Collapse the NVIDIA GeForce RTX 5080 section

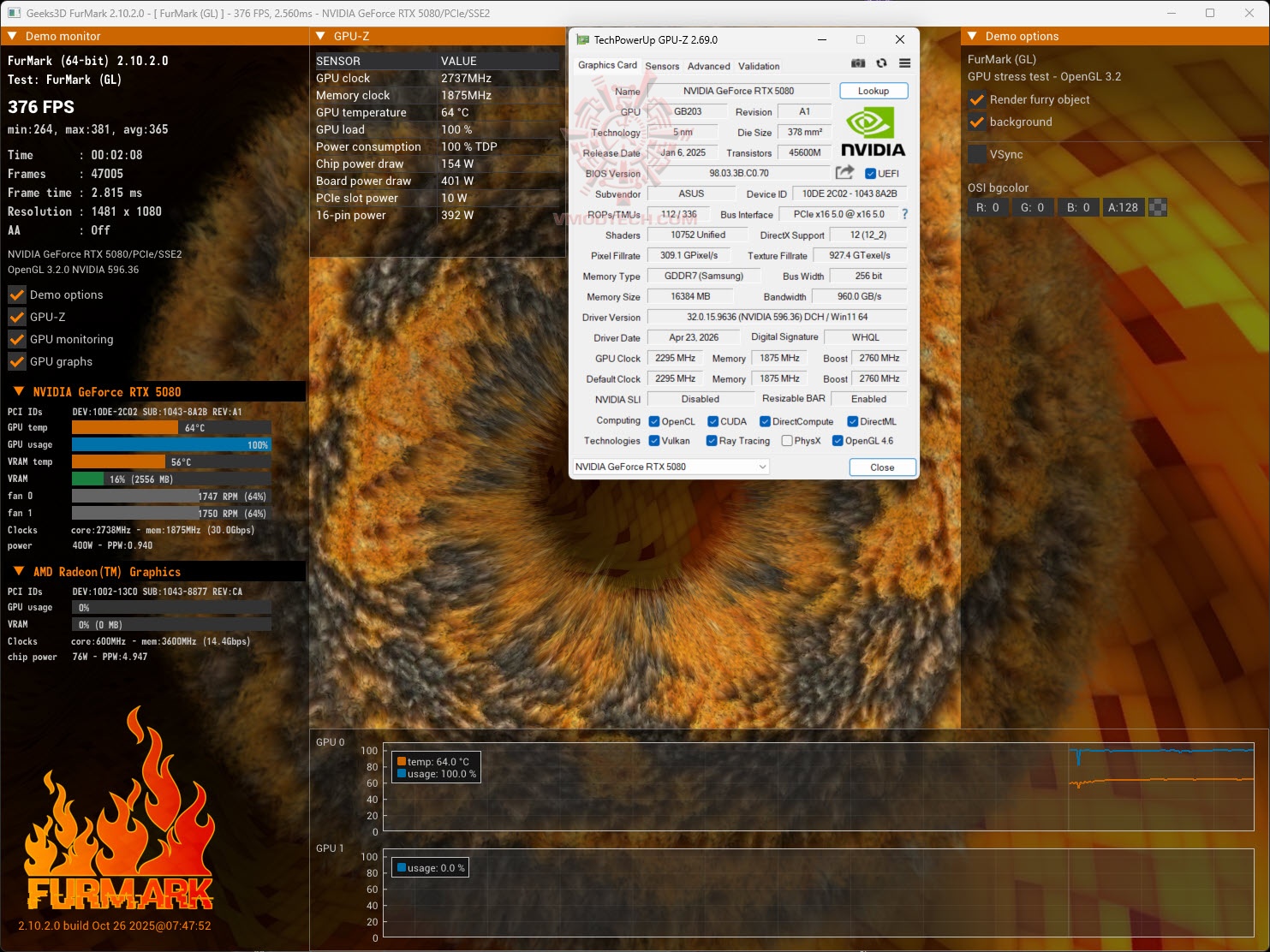(19, 391)
